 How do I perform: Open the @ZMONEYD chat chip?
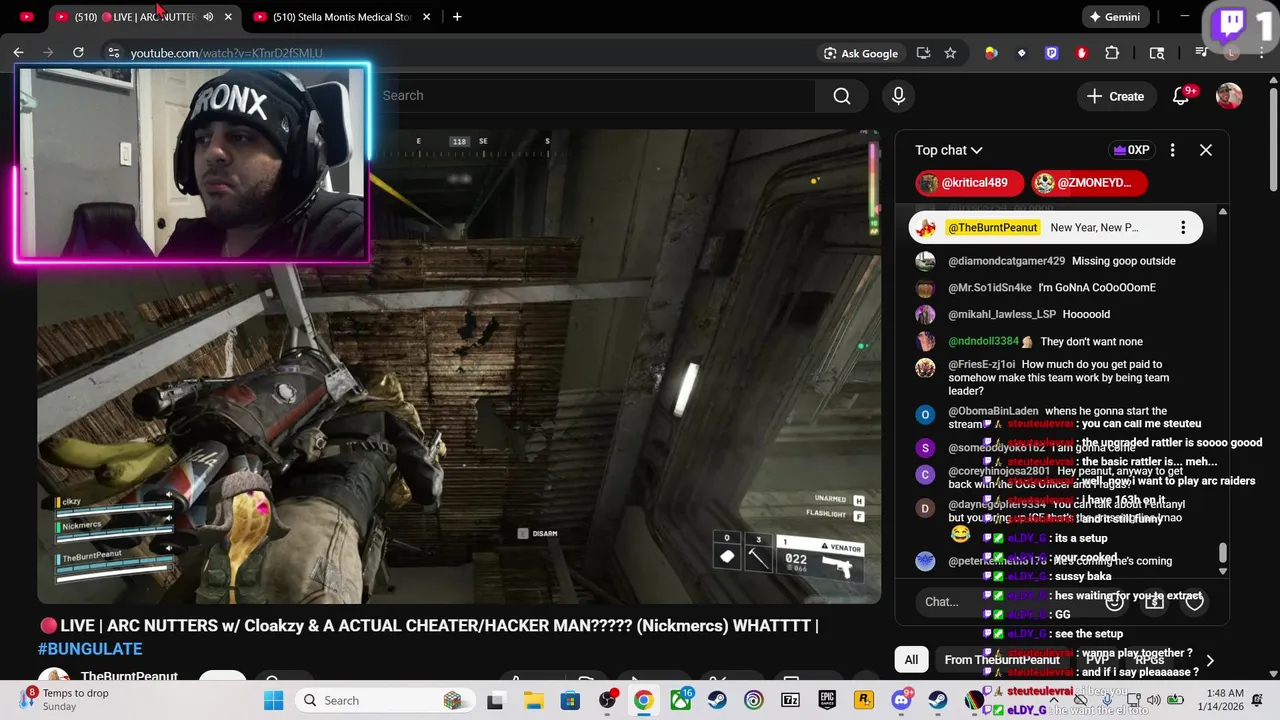point(1088,183)
